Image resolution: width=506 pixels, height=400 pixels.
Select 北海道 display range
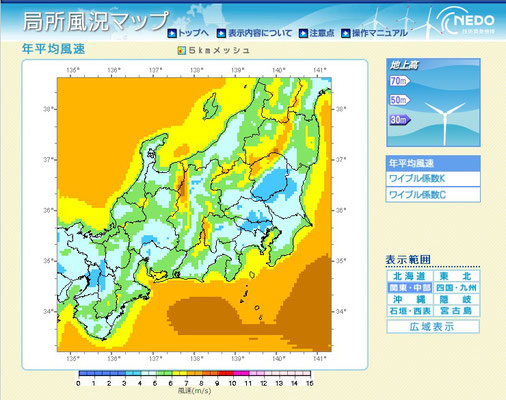click(409, 276)
